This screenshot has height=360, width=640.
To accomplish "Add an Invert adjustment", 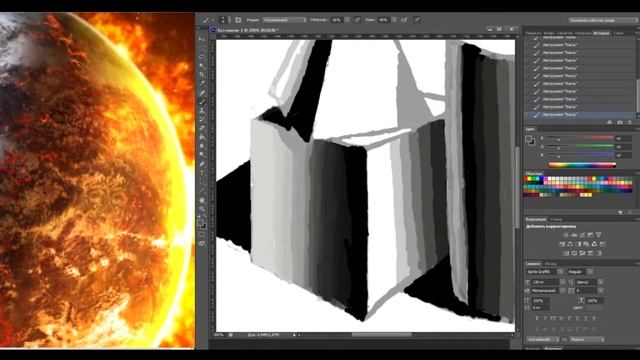I will (566, 253).
